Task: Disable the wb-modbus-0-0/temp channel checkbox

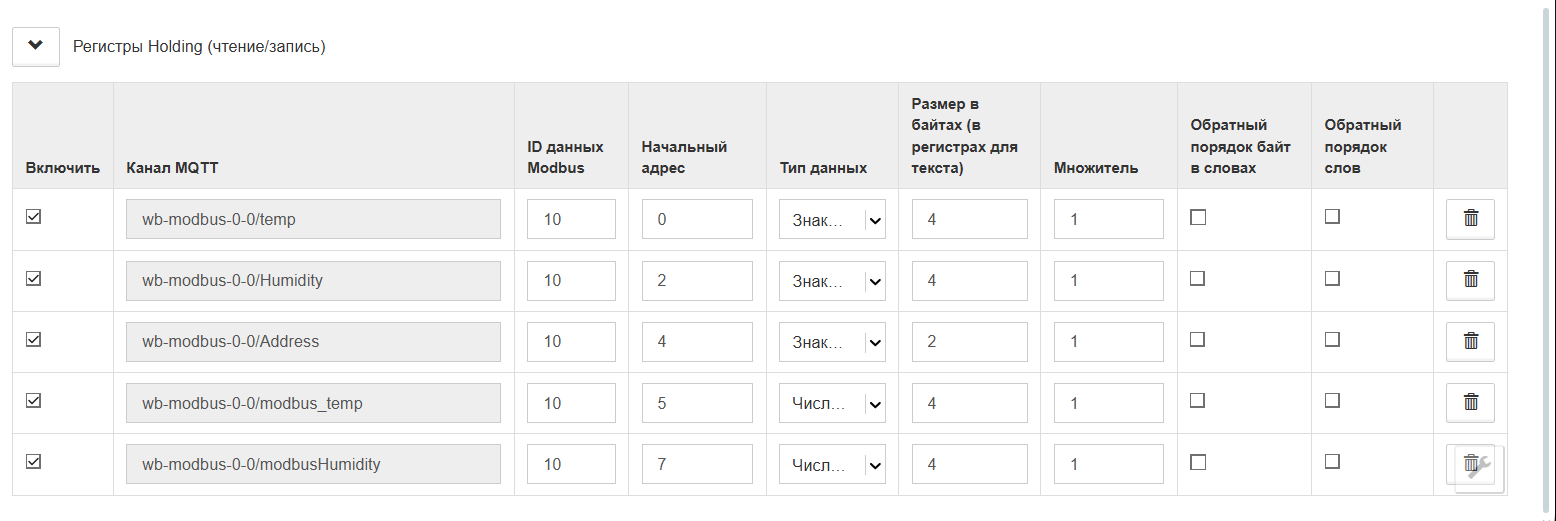Action: (34, 217)
